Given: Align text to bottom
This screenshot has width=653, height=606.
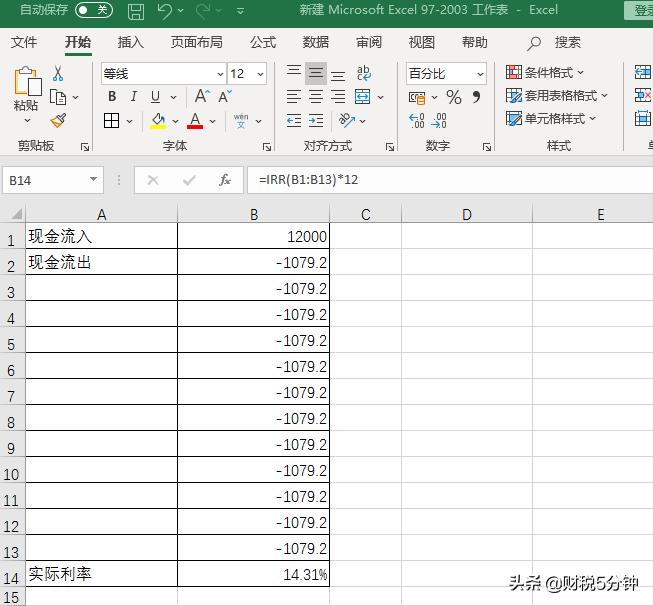Looking at the screenshot, I should tap(338, 75).
